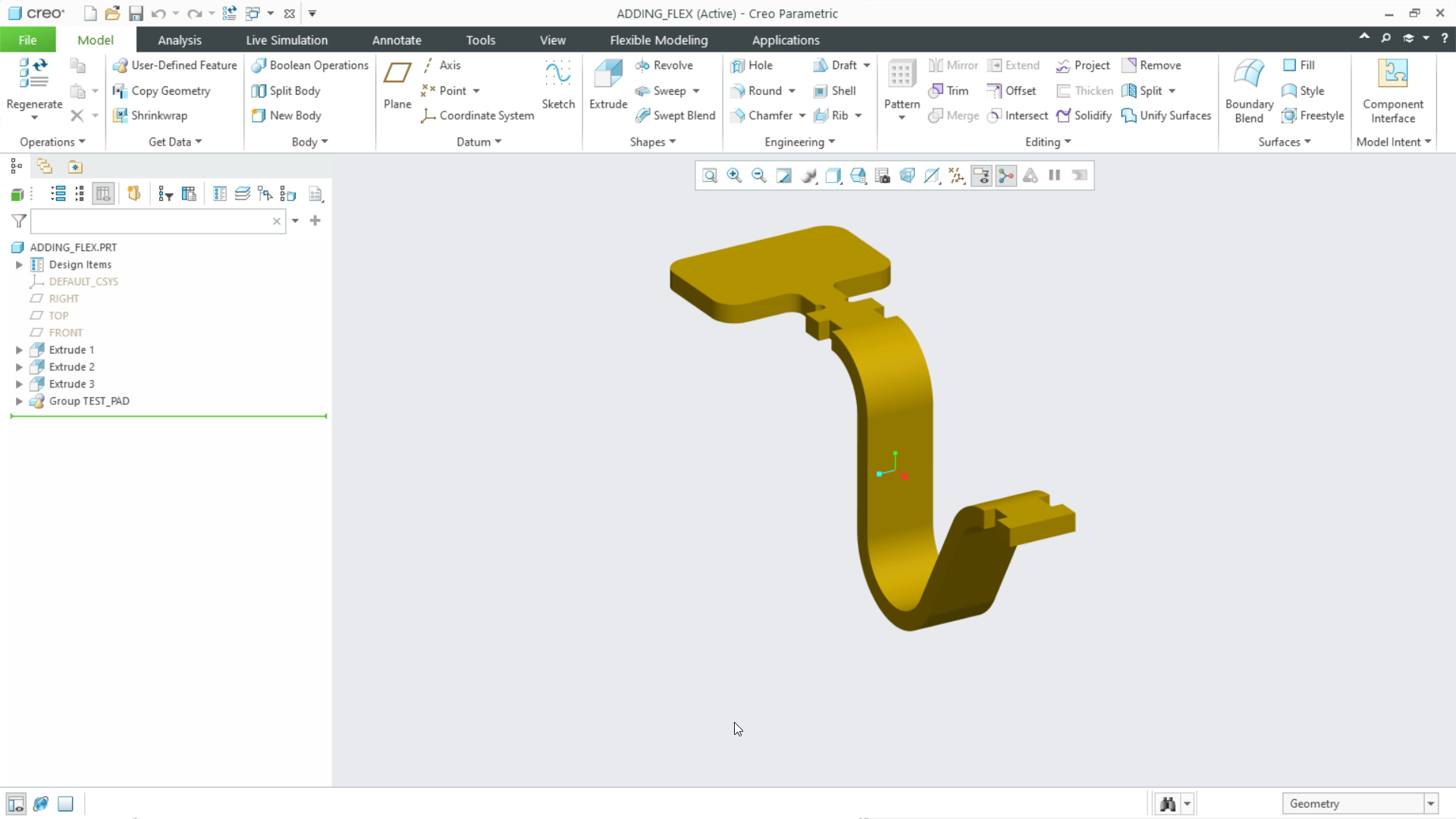
Task: Click User-Defined Feature
Action: tap(174, 65)
